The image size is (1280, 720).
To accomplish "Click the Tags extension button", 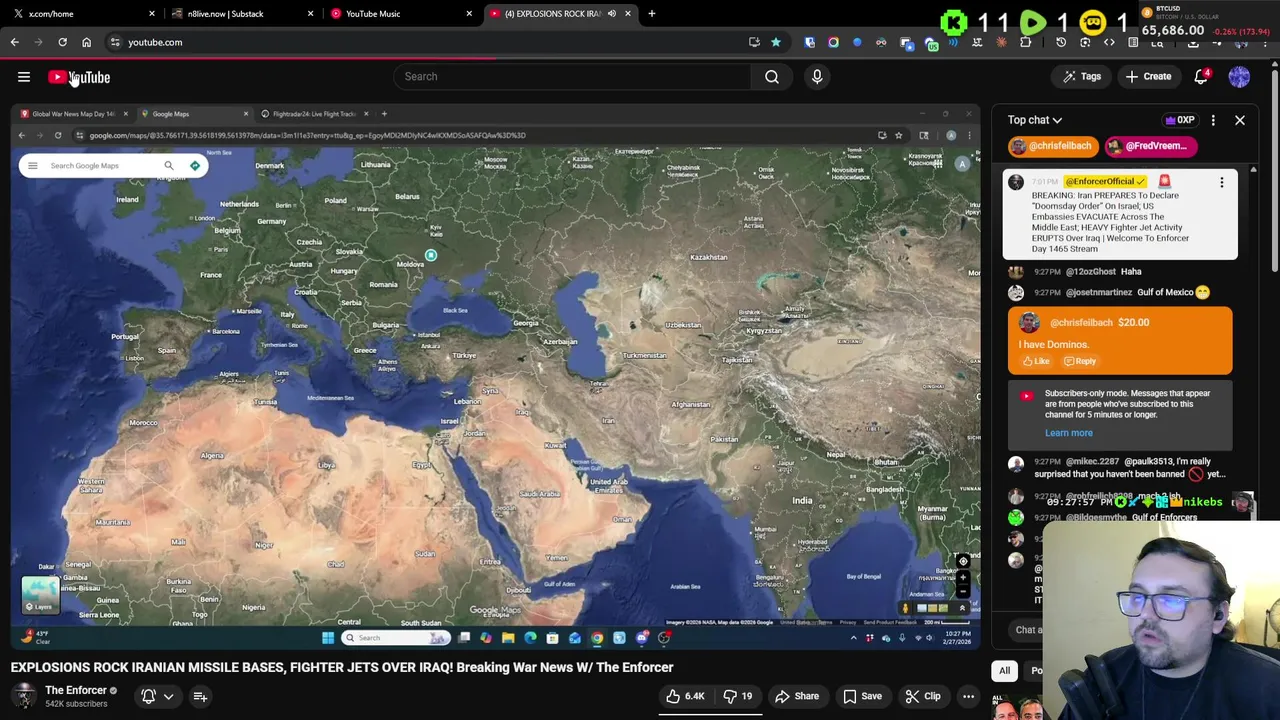I will pos(1081,77).
